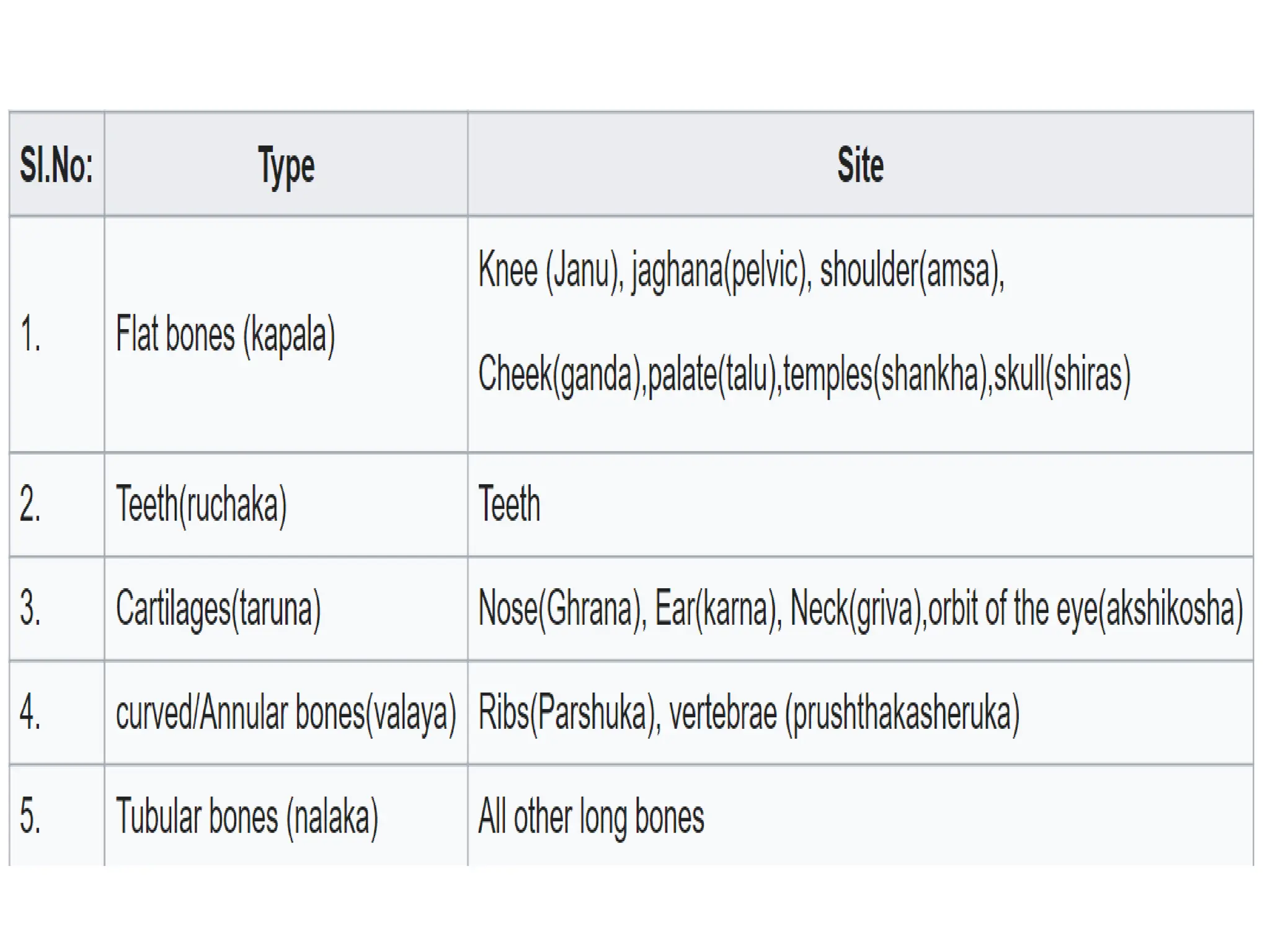This screenshot has height=952, width=1270.
Task: Select the Cartilages(taruna) type cell
Action: coord(286,609)
